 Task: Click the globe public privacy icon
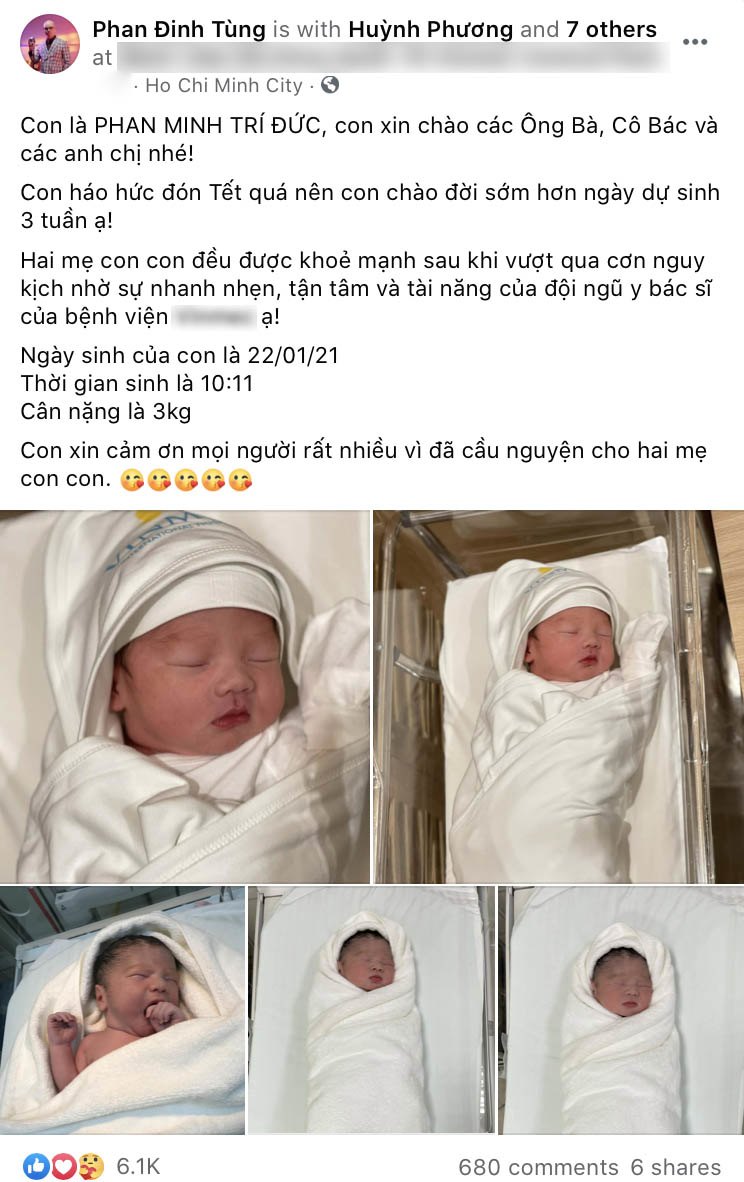[x=329, y=85]
